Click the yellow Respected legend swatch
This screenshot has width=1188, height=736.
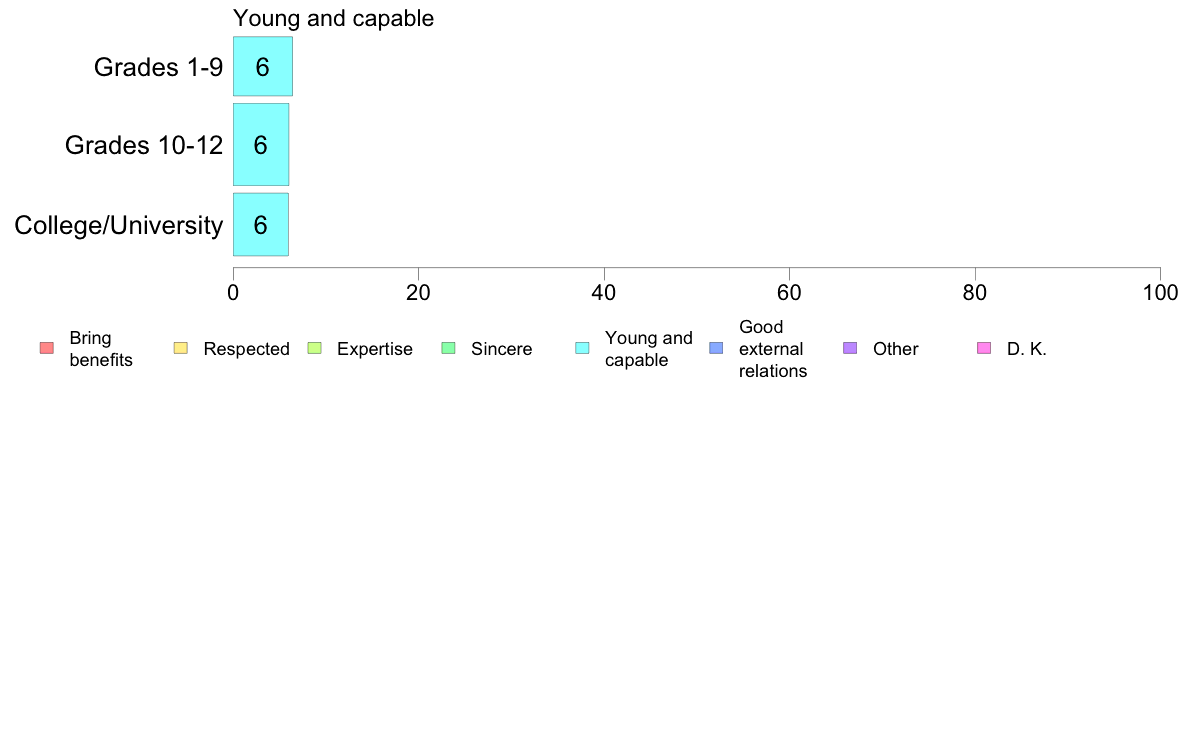[x=180, y=348]
